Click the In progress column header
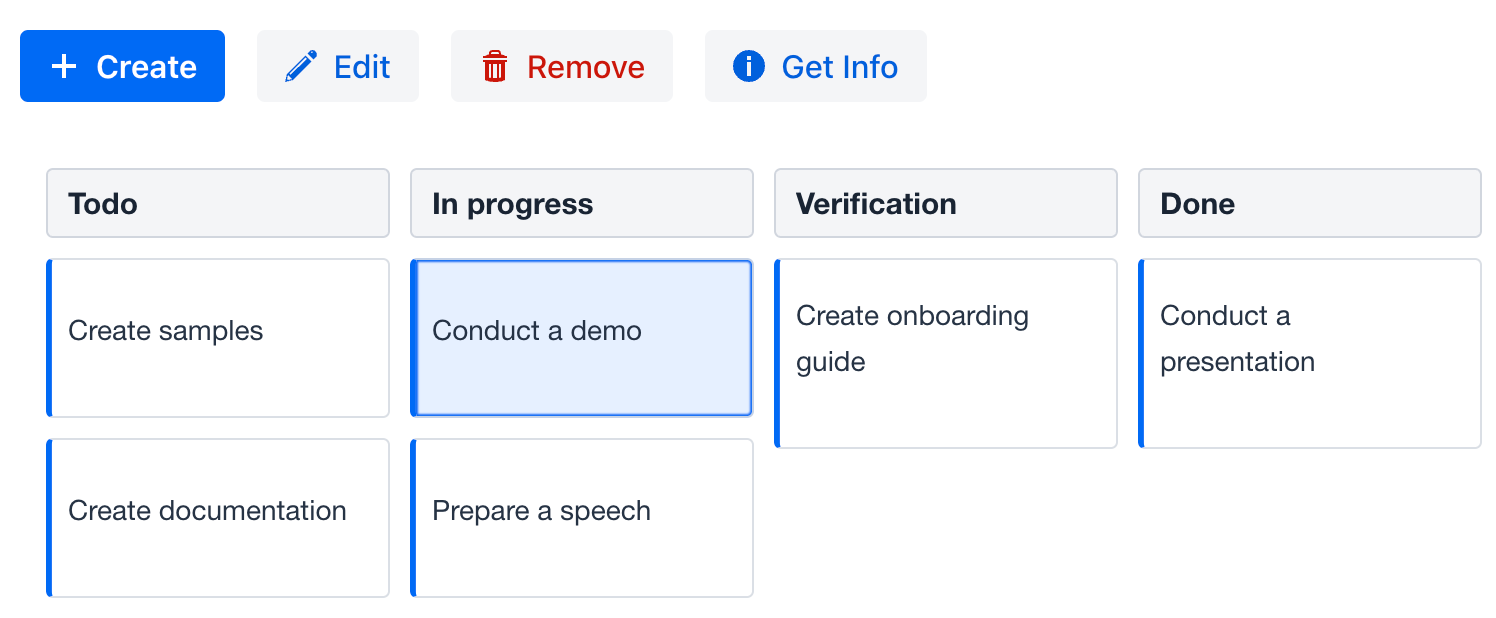The width and height of the screenshot is (1496, 618). (581, 203)
